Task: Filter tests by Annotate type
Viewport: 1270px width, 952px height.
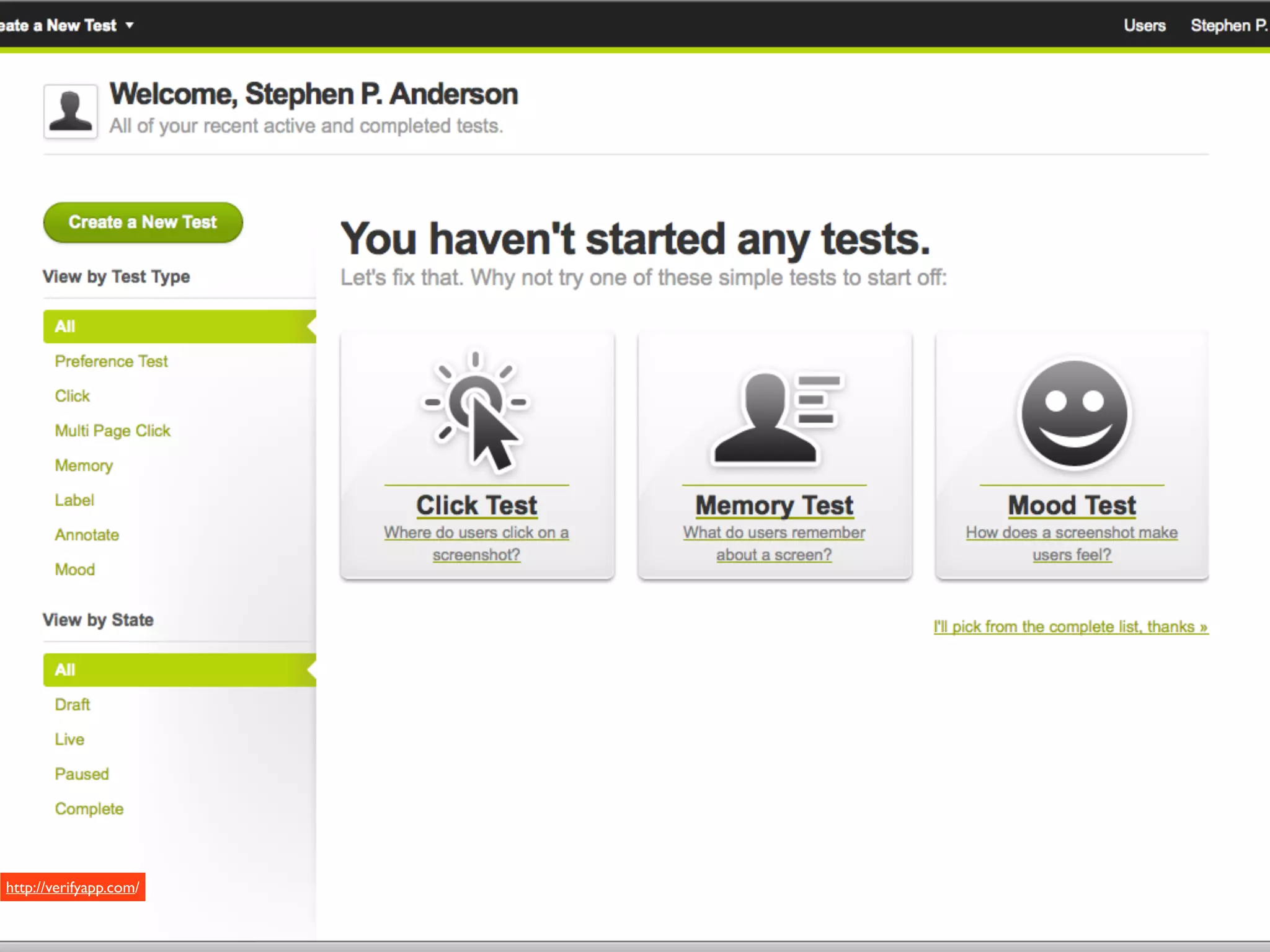Action: (x=87, y=535)
